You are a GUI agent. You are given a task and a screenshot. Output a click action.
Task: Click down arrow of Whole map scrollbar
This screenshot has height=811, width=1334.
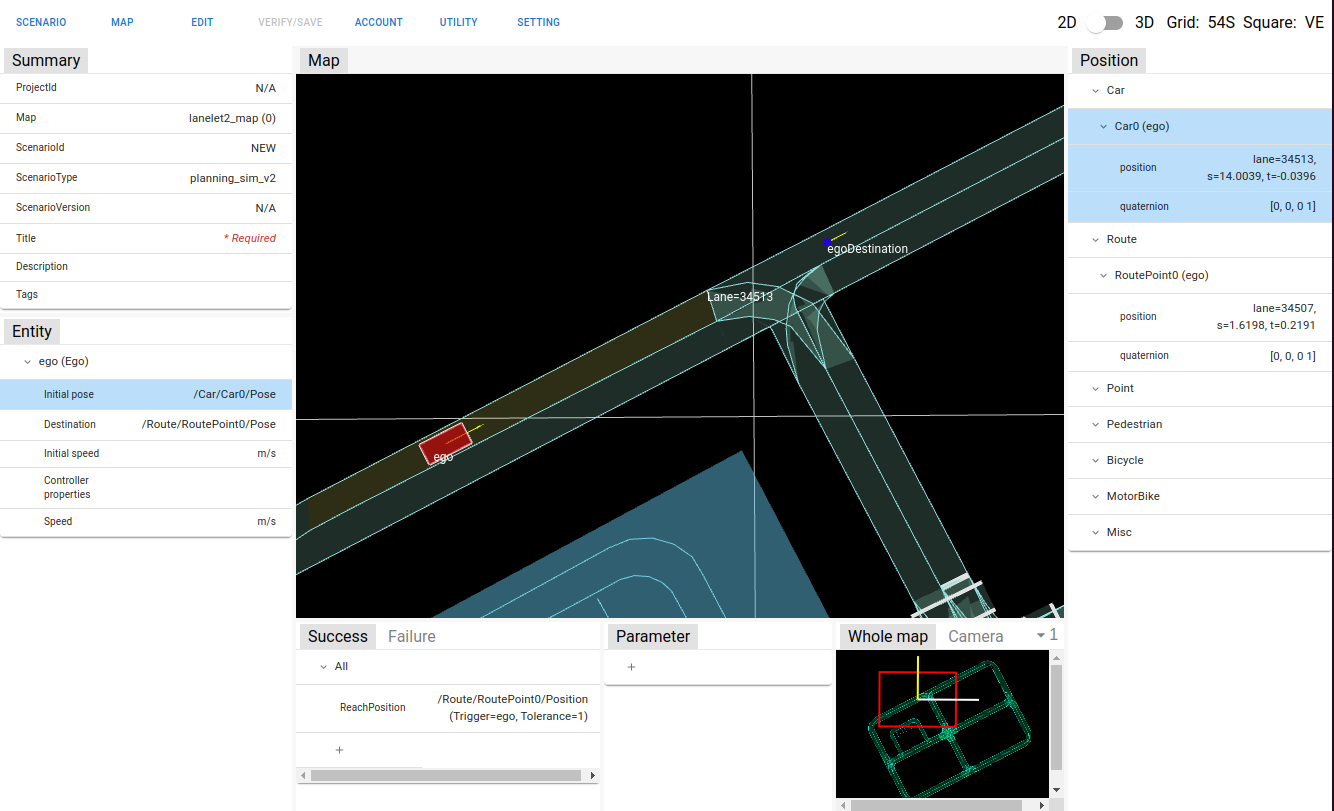coord(1056,790)
